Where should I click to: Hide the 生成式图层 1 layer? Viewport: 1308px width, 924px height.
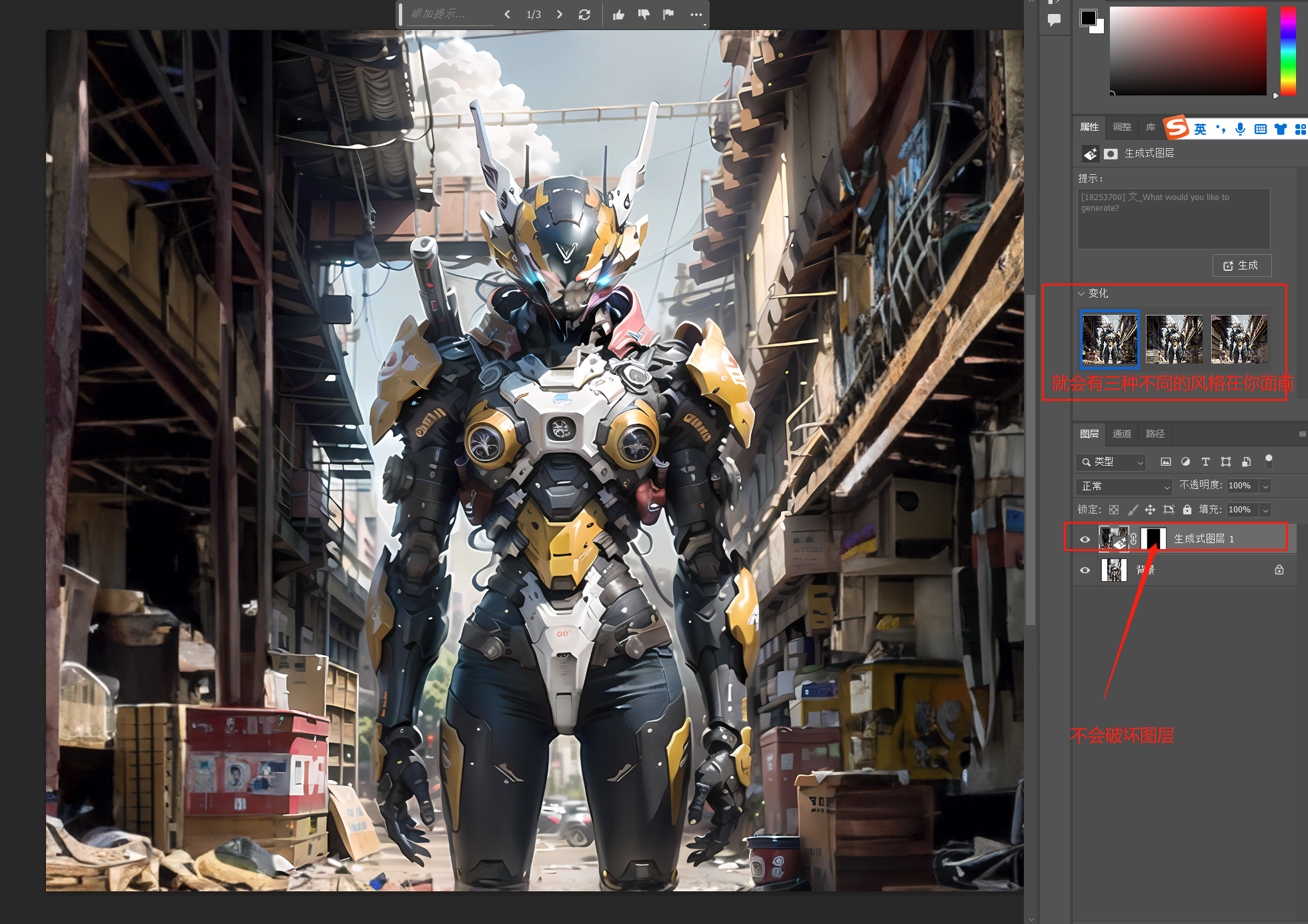pyautogui.click(x=1085, y=539)
